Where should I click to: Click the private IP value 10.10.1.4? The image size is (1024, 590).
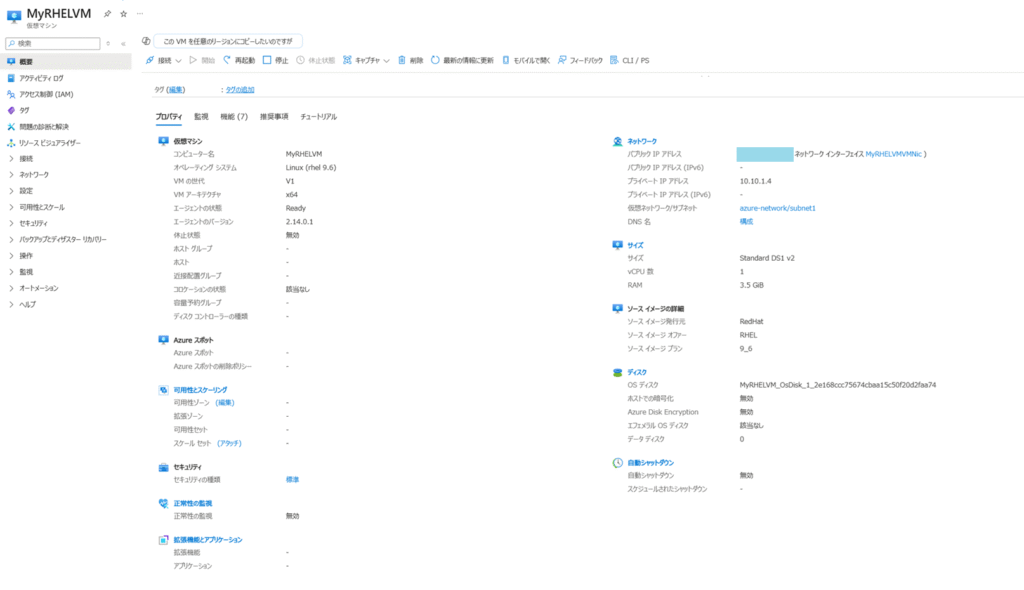[x=755, y=181]
